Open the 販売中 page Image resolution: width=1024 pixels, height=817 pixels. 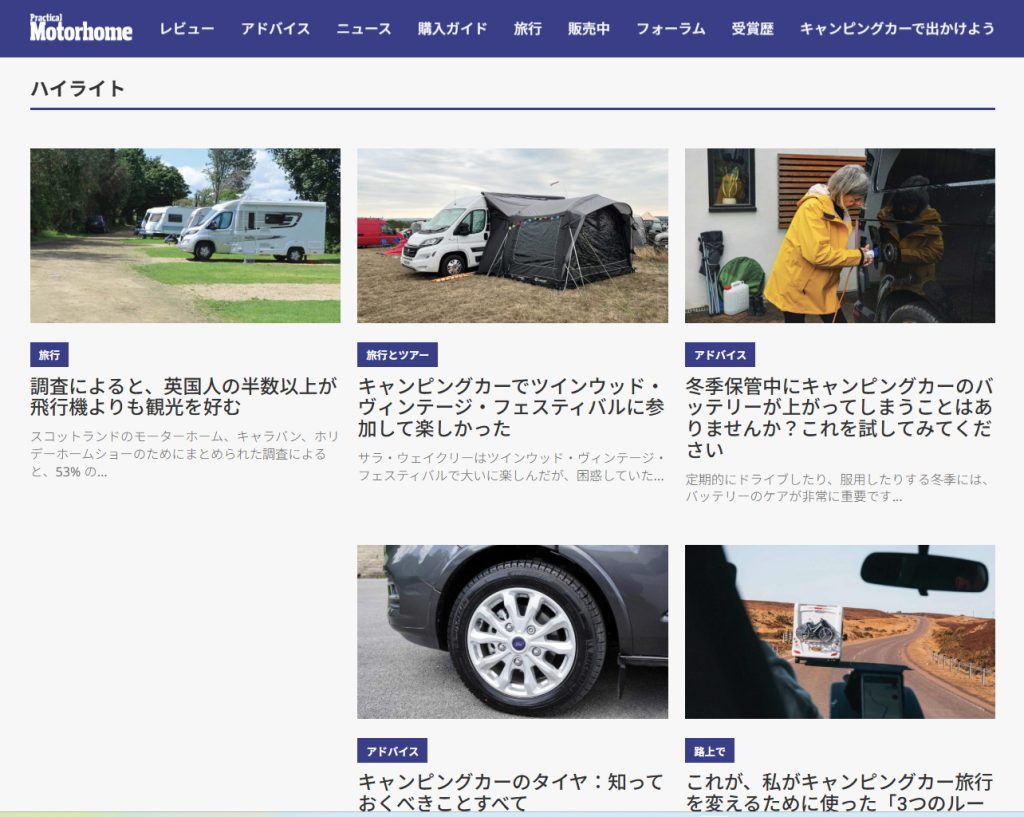tap(589, 30)
